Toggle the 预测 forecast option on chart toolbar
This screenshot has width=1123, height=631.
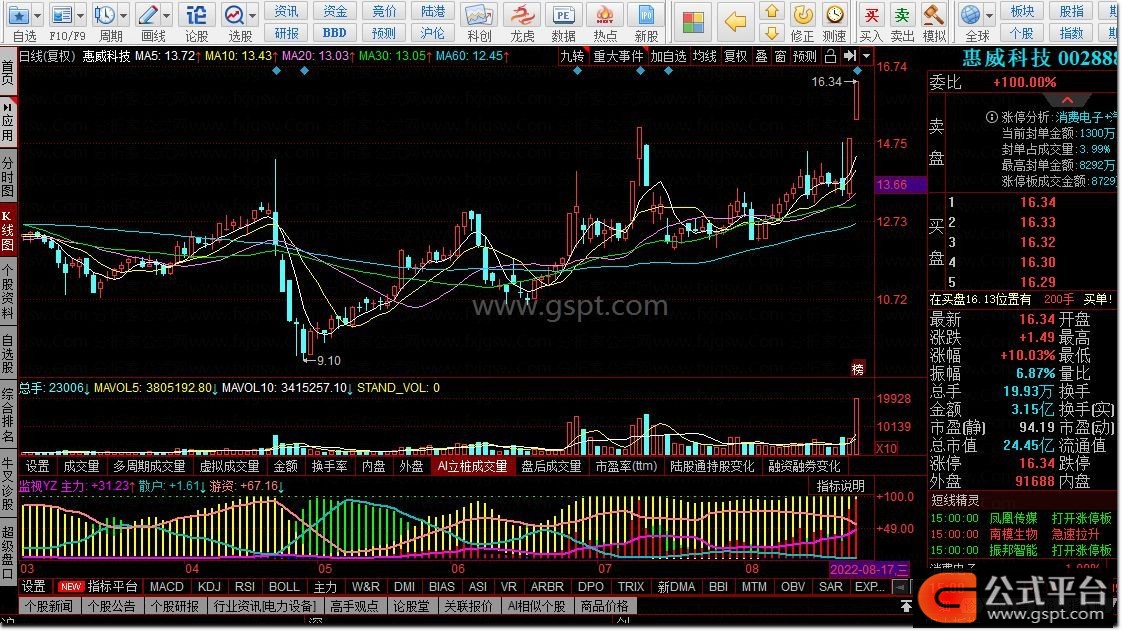[x=804, y=56]
